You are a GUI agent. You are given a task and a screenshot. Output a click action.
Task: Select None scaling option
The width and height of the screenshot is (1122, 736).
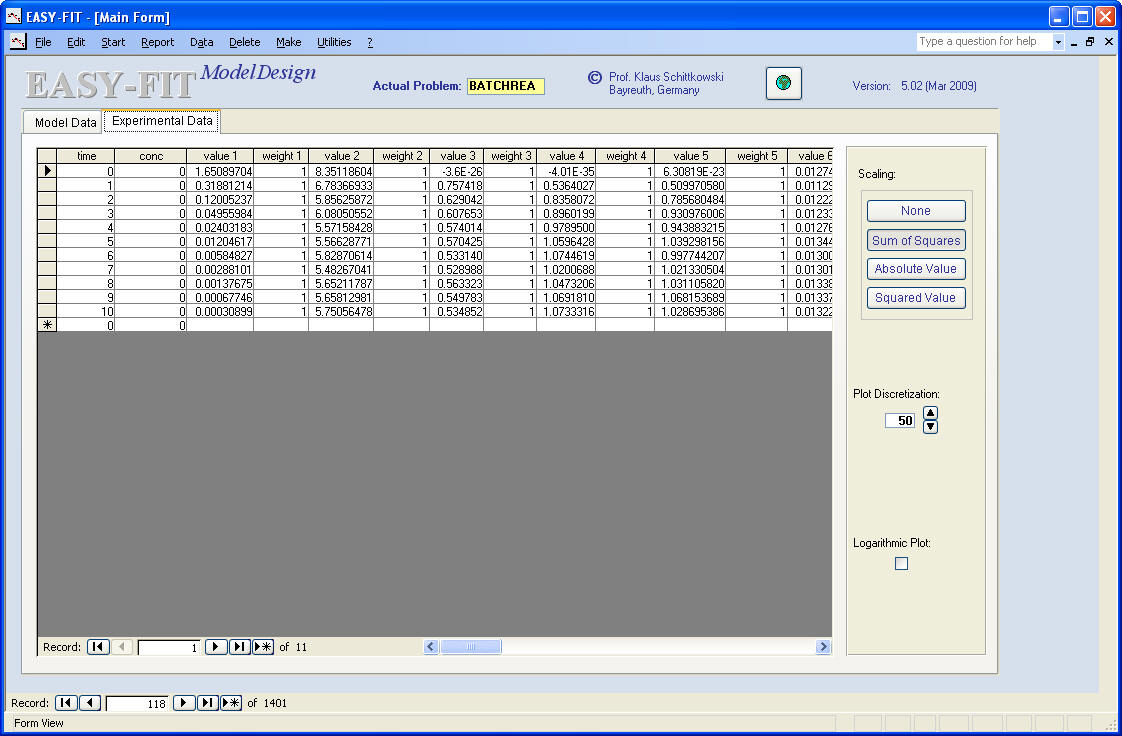coord(915,211)
